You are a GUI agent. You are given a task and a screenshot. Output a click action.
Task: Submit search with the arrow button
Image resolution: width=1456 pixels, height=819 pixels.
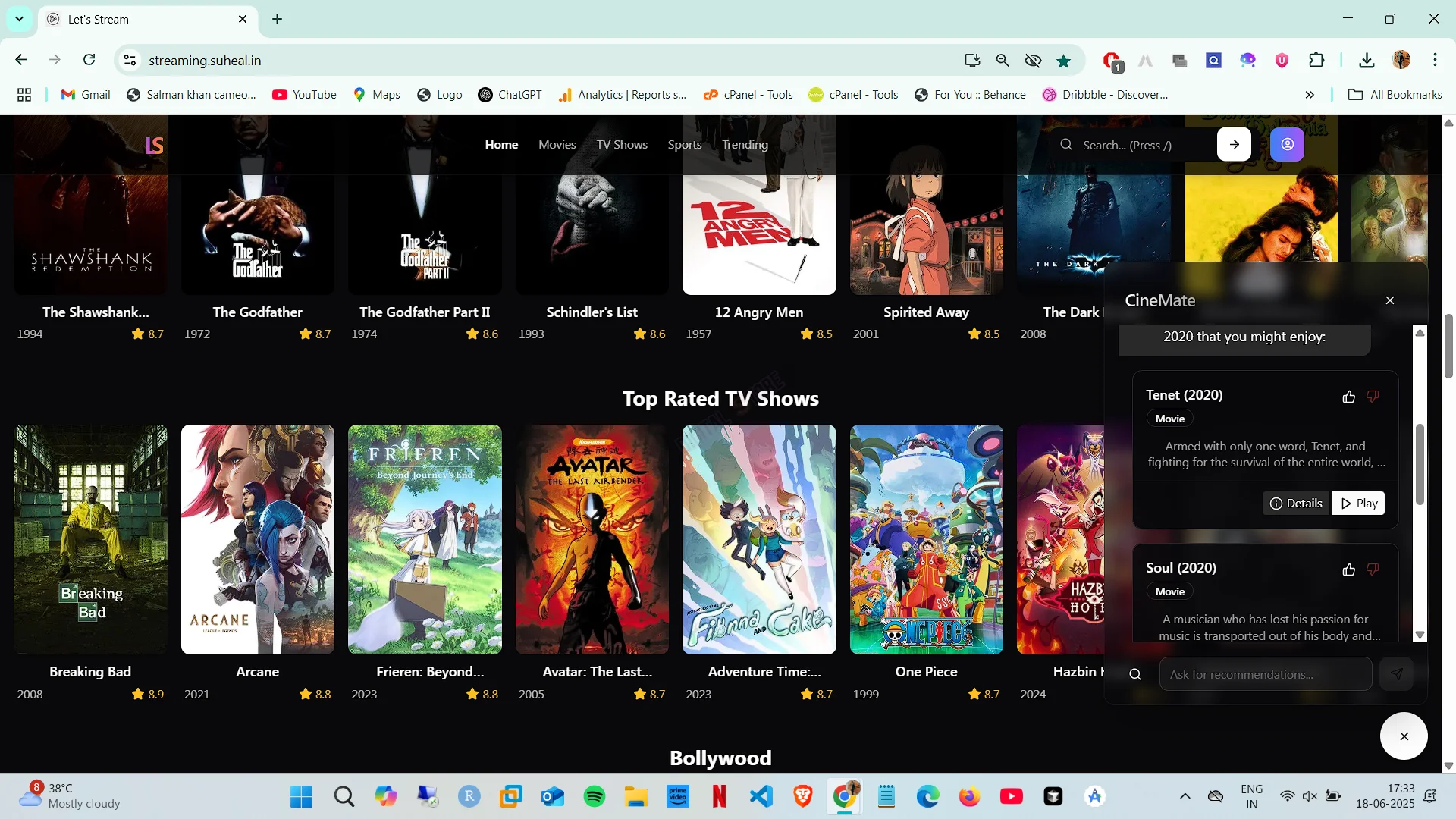click(x=1234, y=144)
